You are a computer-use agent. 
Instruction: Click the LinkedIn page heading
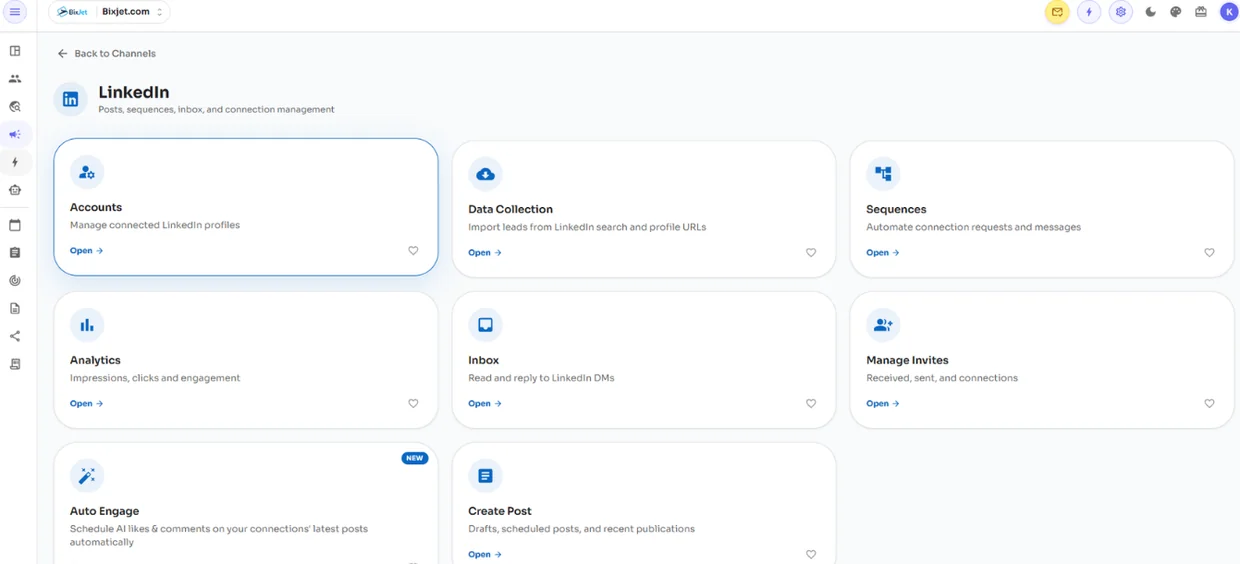tap(134, 92)
